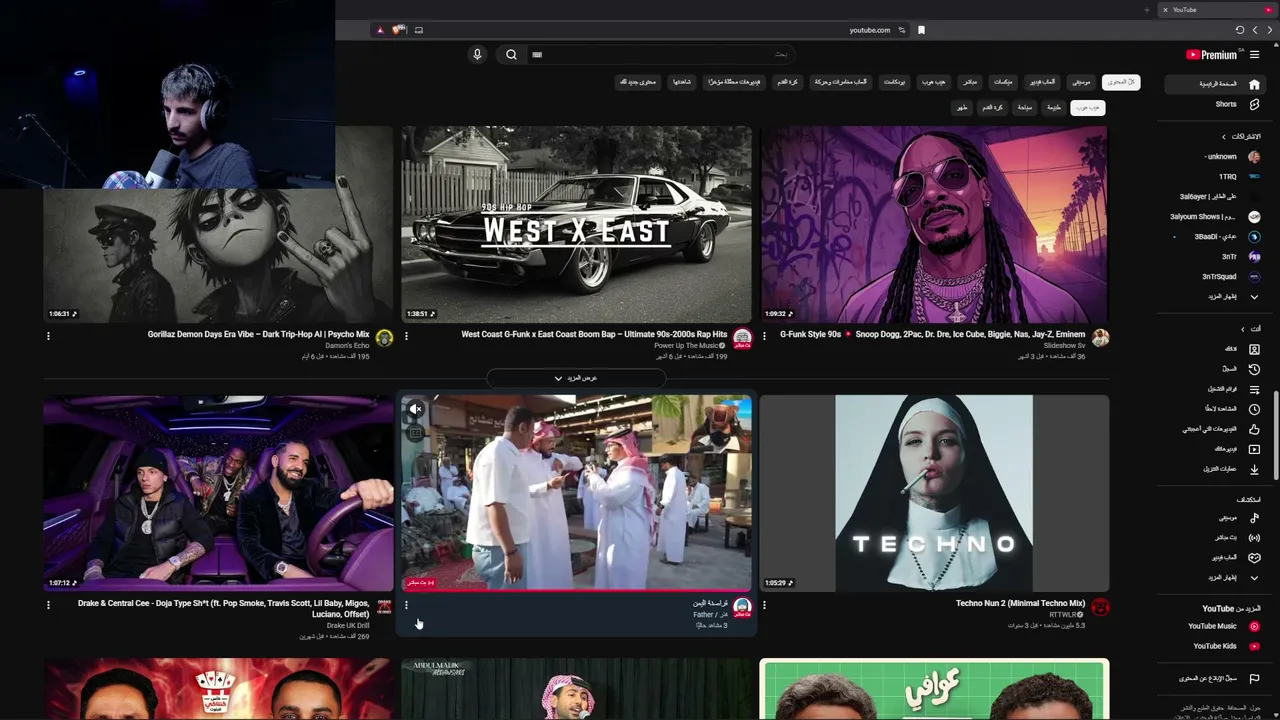Open options menu for Gorillaz Demon Days video

tap(48, 336)
